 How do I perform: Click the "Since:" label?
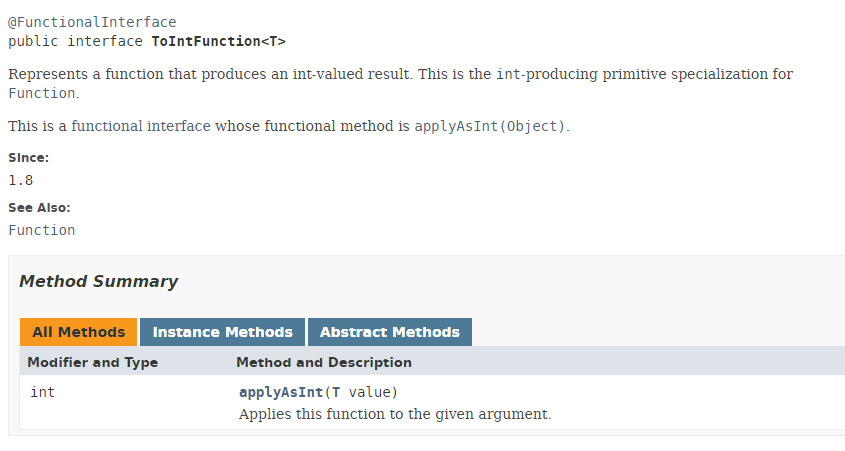[x=28, y=158]
